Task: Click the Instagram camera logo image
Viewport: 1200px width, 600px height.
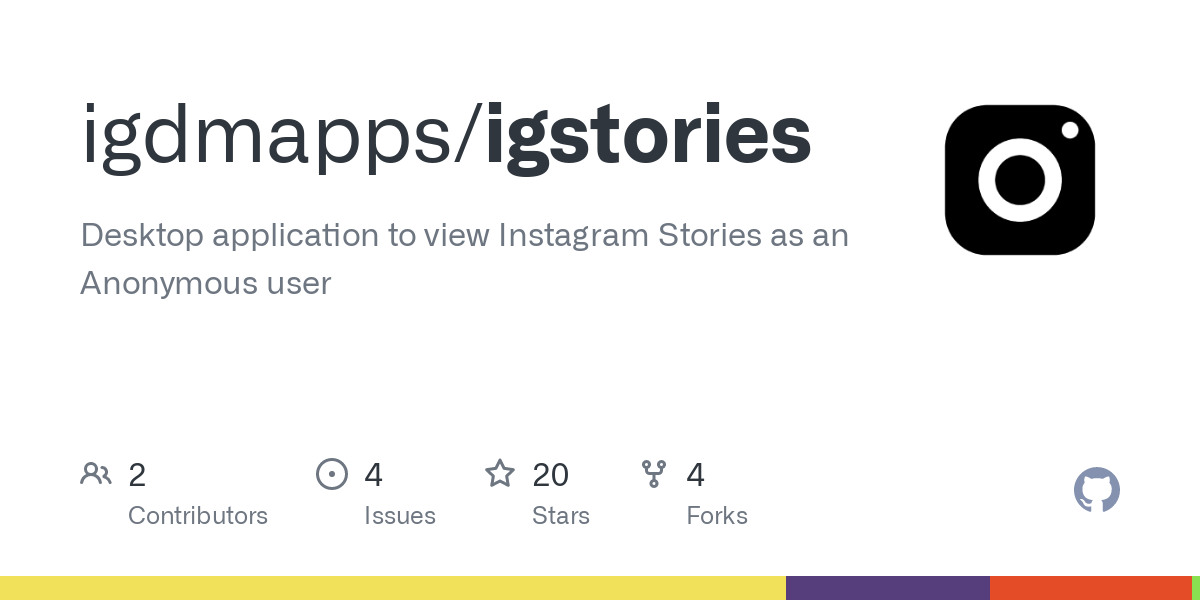Action: [1020, 180]
